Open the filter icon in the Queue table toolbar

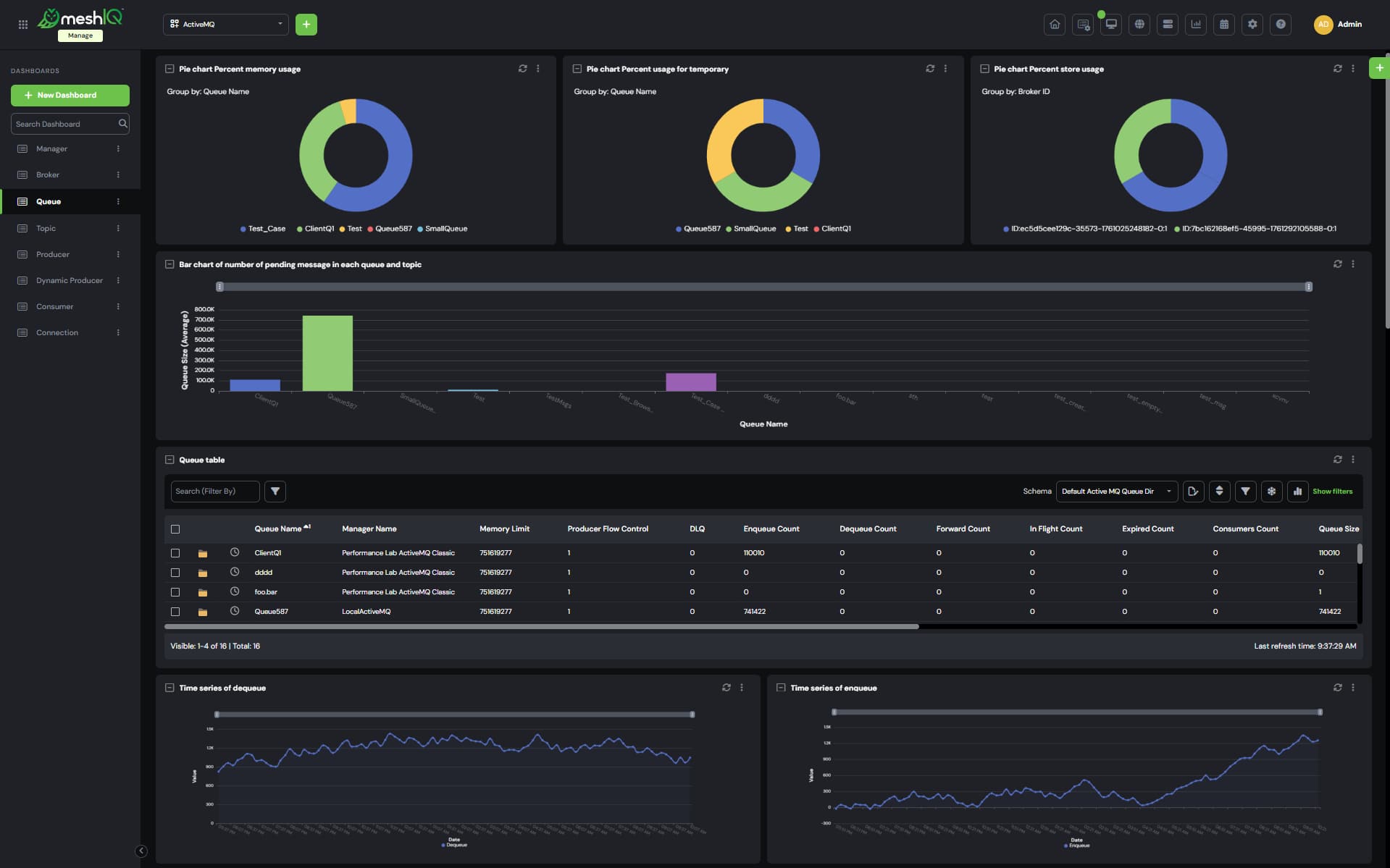[x=1246, y=492]
